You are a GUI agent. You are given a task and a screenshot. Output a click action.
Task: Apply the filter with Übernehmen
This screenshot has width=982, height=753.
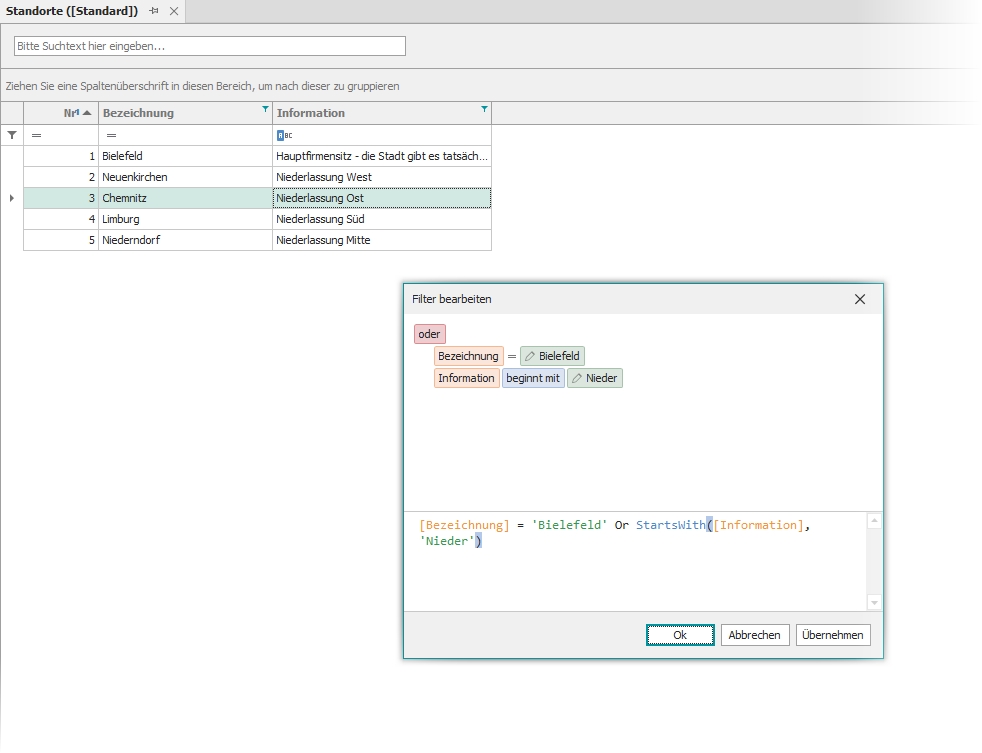(x=833, y=635)
